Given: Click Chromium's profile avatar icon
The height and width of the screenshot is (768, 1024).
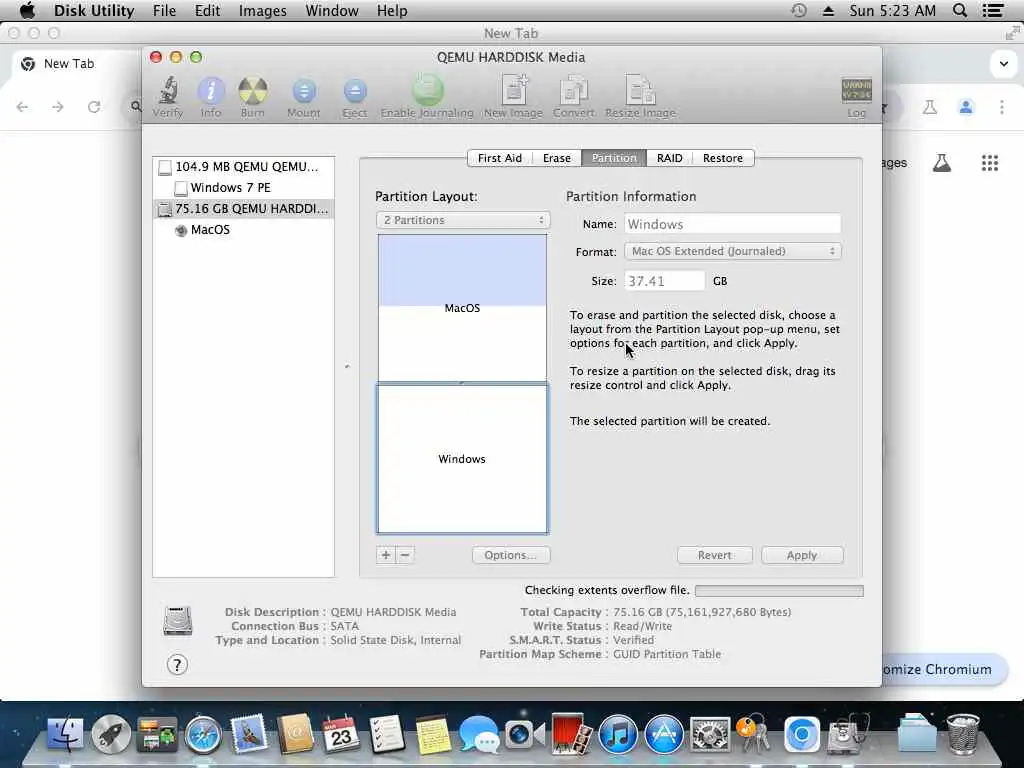Looking at the screenshot, I should tap(966, 106).
